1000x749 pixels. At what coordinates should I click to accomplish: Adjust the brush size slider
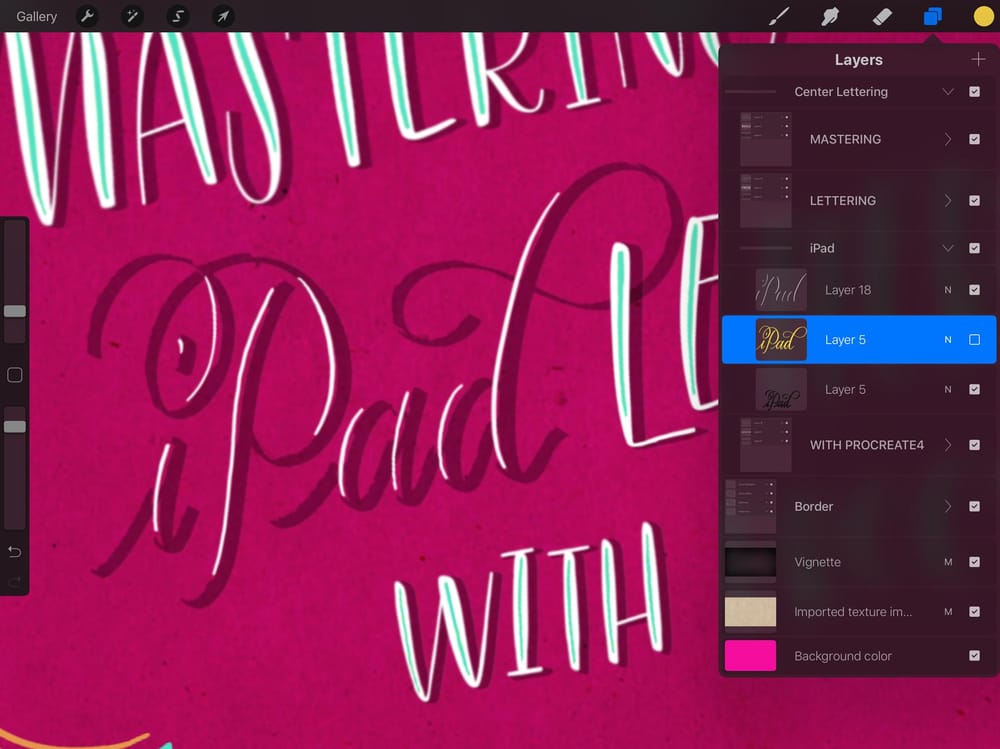pos(15,311)
